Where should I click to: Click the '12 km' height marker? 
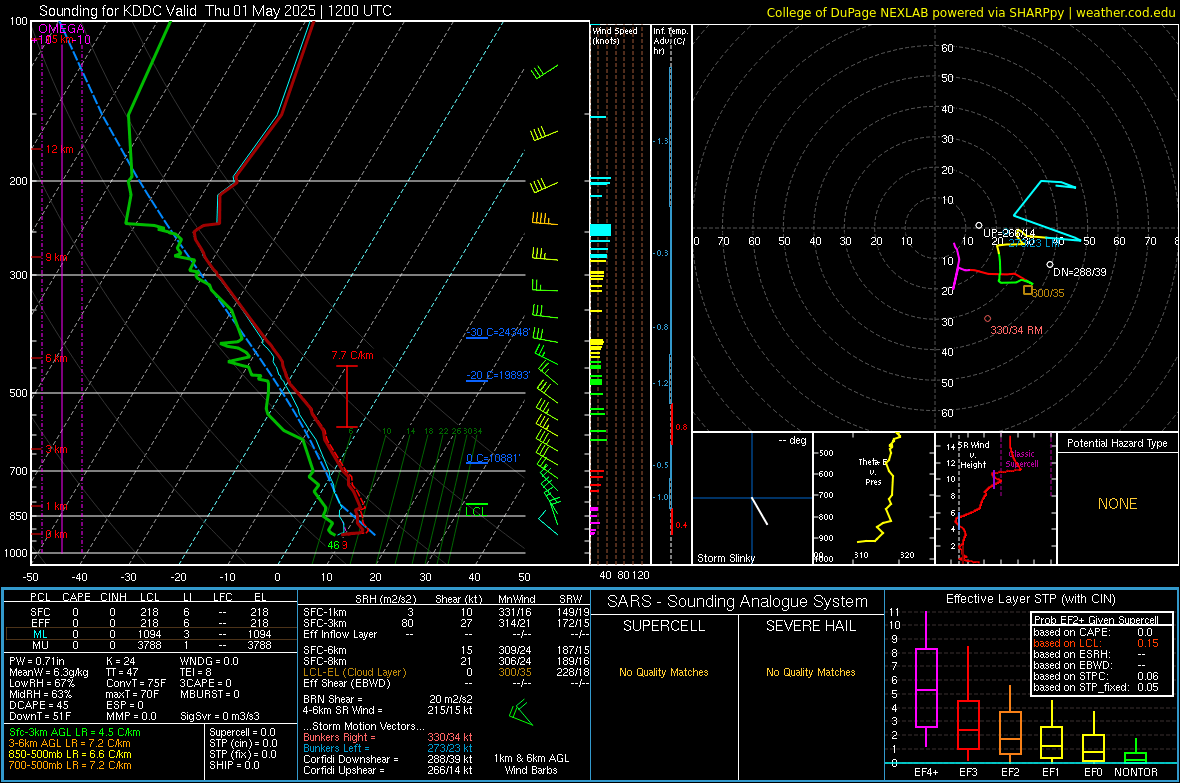[59, 149]
